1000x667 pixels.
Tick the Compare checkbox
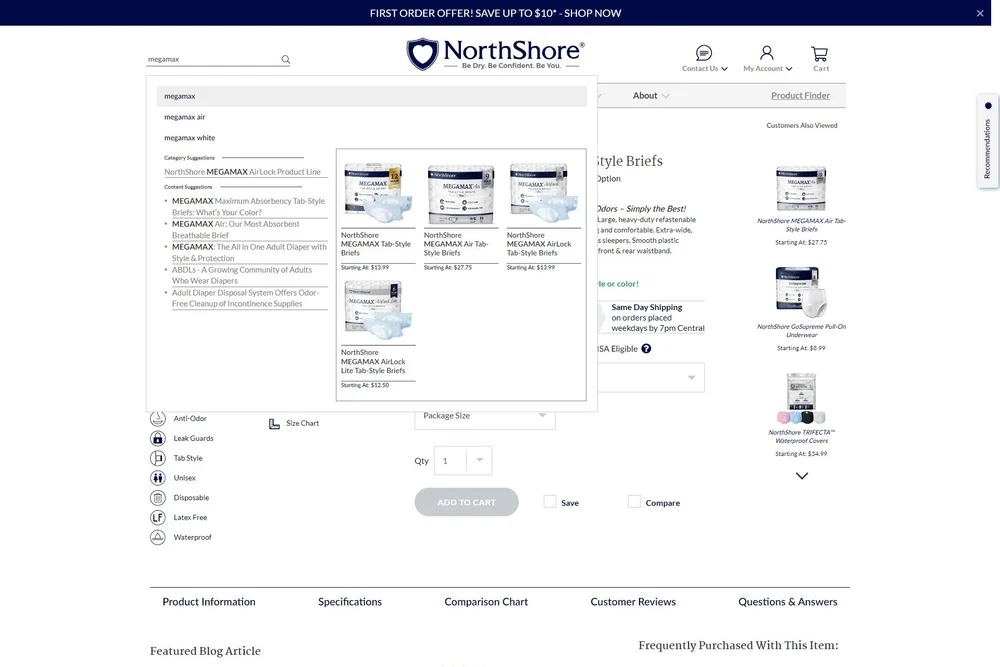[634, 502]
